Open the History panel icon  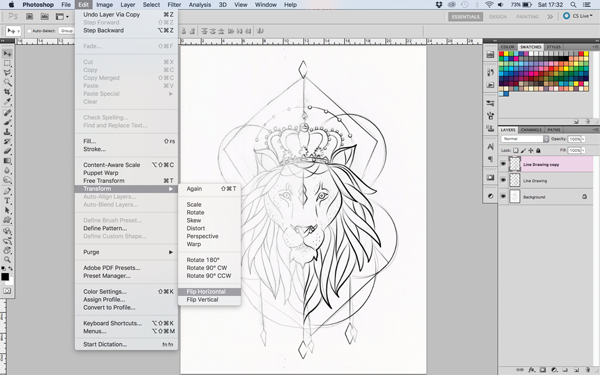click(x=490, y=72)
